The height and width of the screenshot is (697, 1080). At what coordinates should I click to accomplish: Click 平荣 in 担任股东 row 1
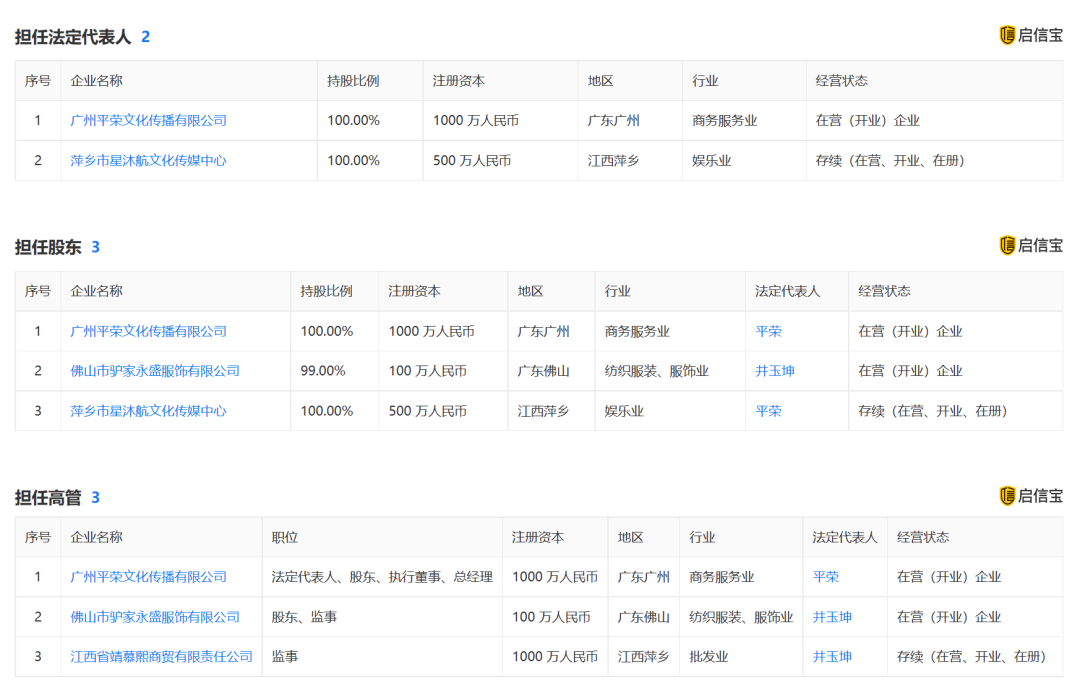point(768,331)
